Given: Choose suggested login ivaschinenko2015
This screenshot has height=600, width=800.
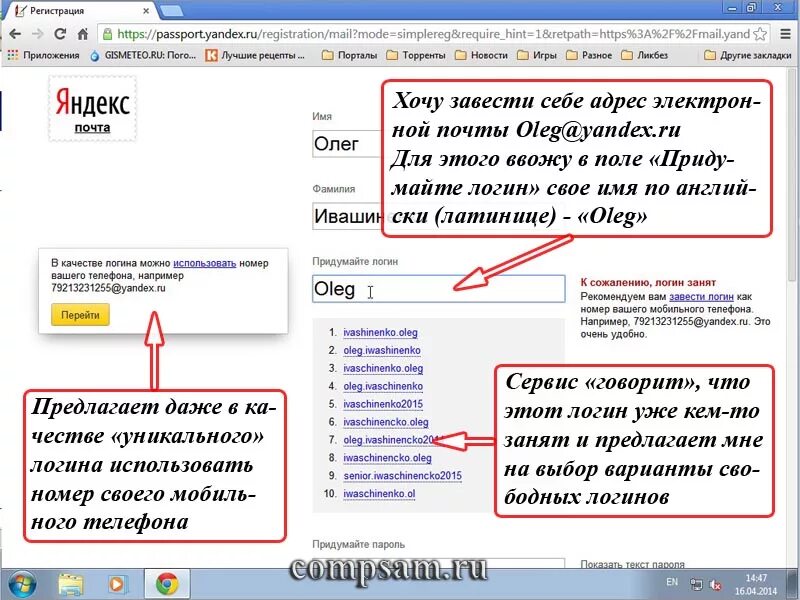Looking at the screenshot, I should (x=383, y=404).
